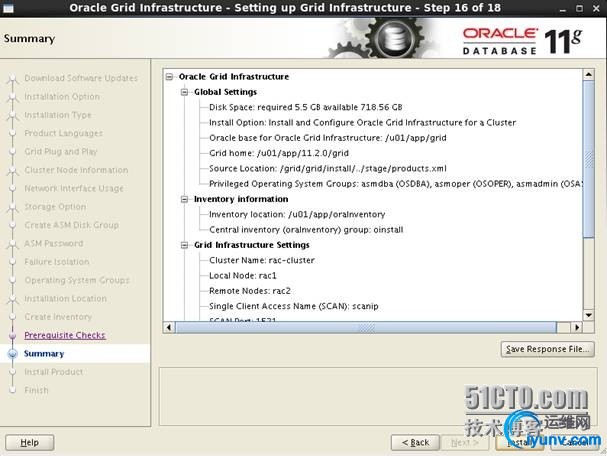Select the Grid Plug and Play step
The image size is (607, 456).
coord(60,152)
